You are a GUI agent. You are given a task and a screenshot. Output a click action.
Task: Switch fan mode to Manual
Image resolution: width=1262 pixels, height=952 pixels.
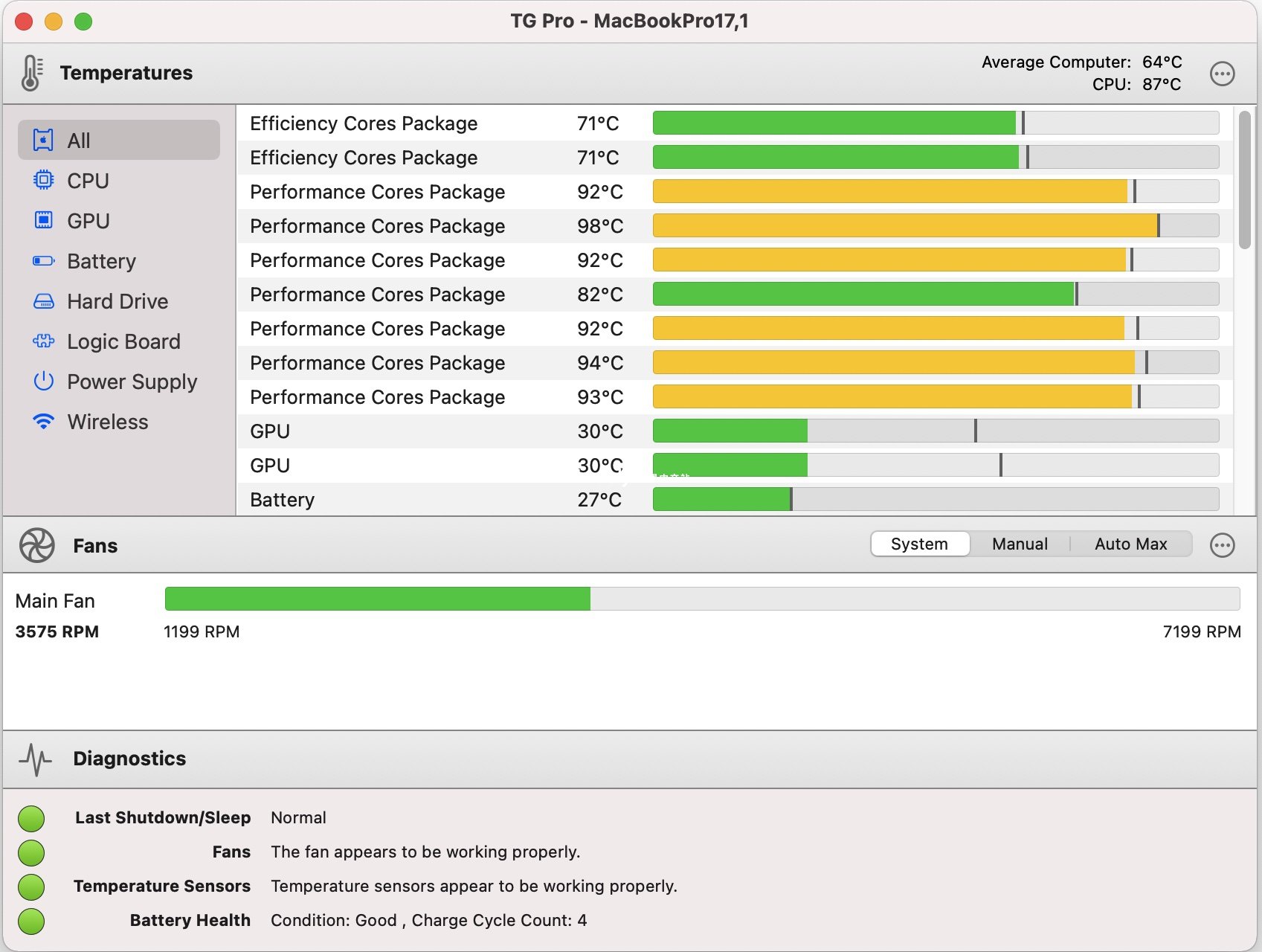pos(1020,544)
